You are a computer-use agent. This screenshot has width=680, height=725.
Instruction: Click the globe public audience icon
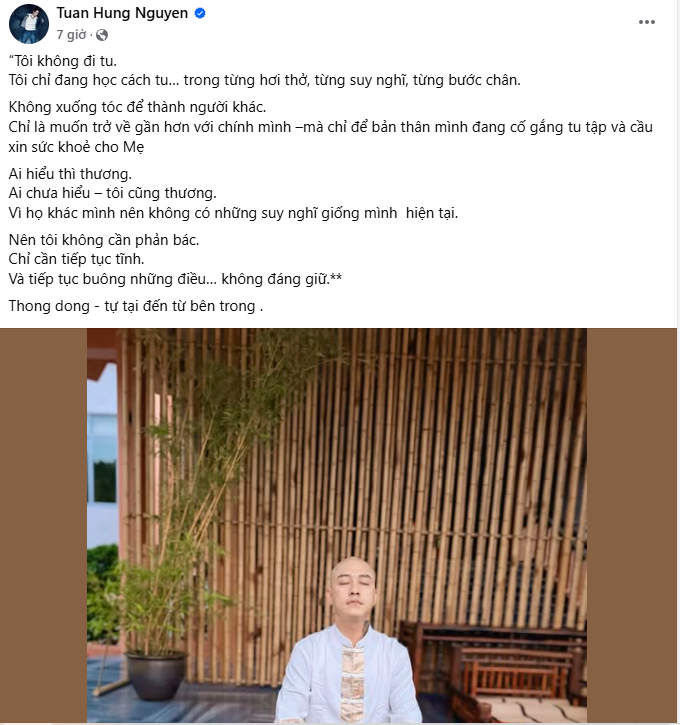coord(102,35)
